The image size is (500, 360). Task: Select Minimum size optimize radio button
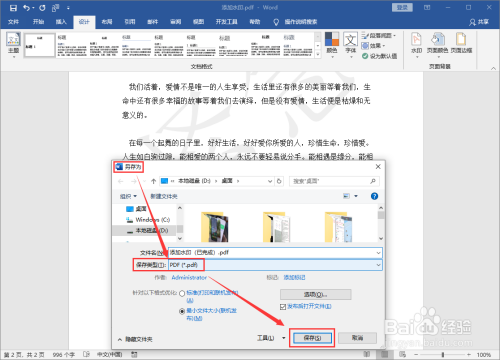pos(182,311)
